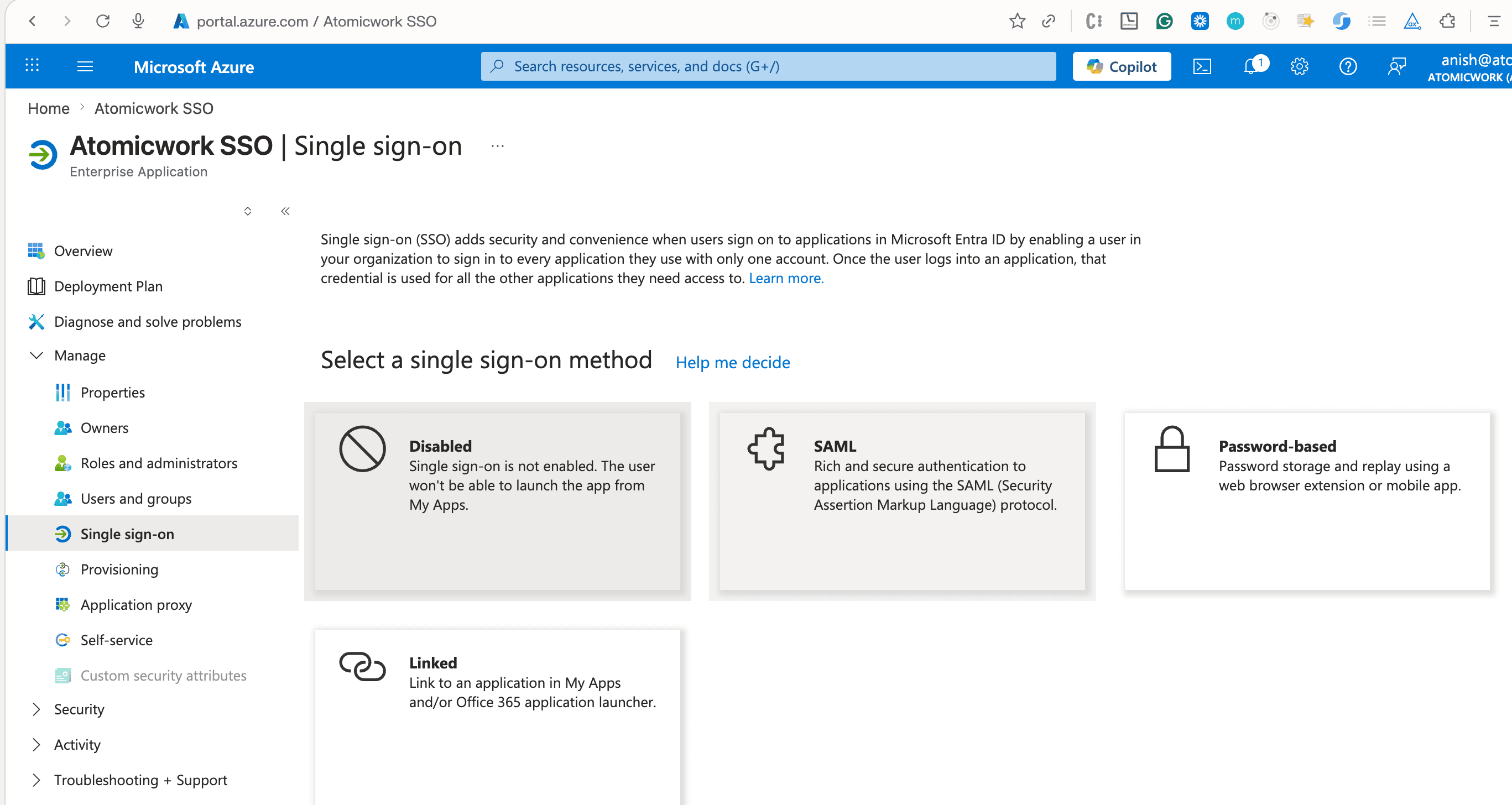
Task: Focus the Search resources, services, and docs box
Action: (x=768, y=66)
